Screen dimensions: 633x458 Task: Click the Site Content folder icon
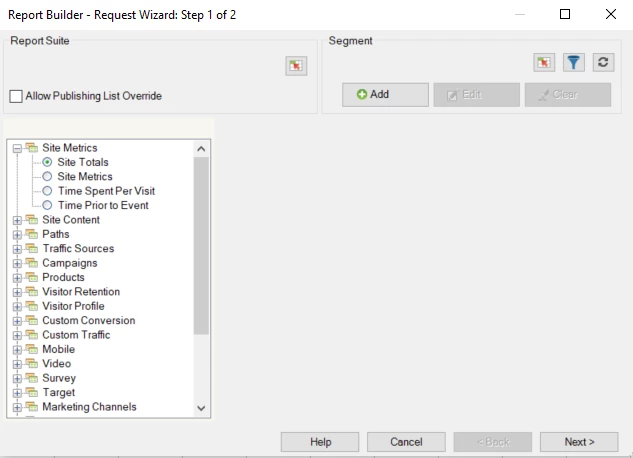31,220
